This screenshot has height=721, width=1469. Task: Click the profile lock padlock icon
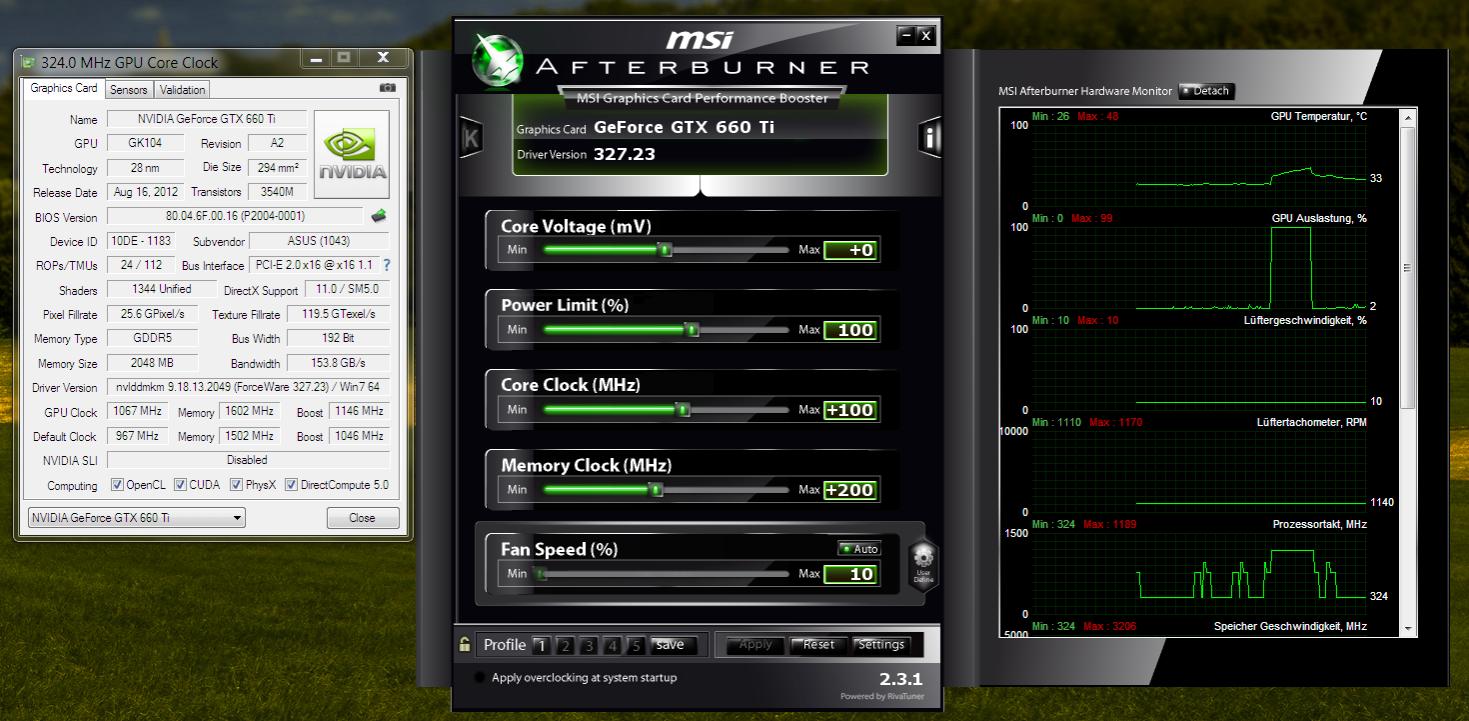464,644
